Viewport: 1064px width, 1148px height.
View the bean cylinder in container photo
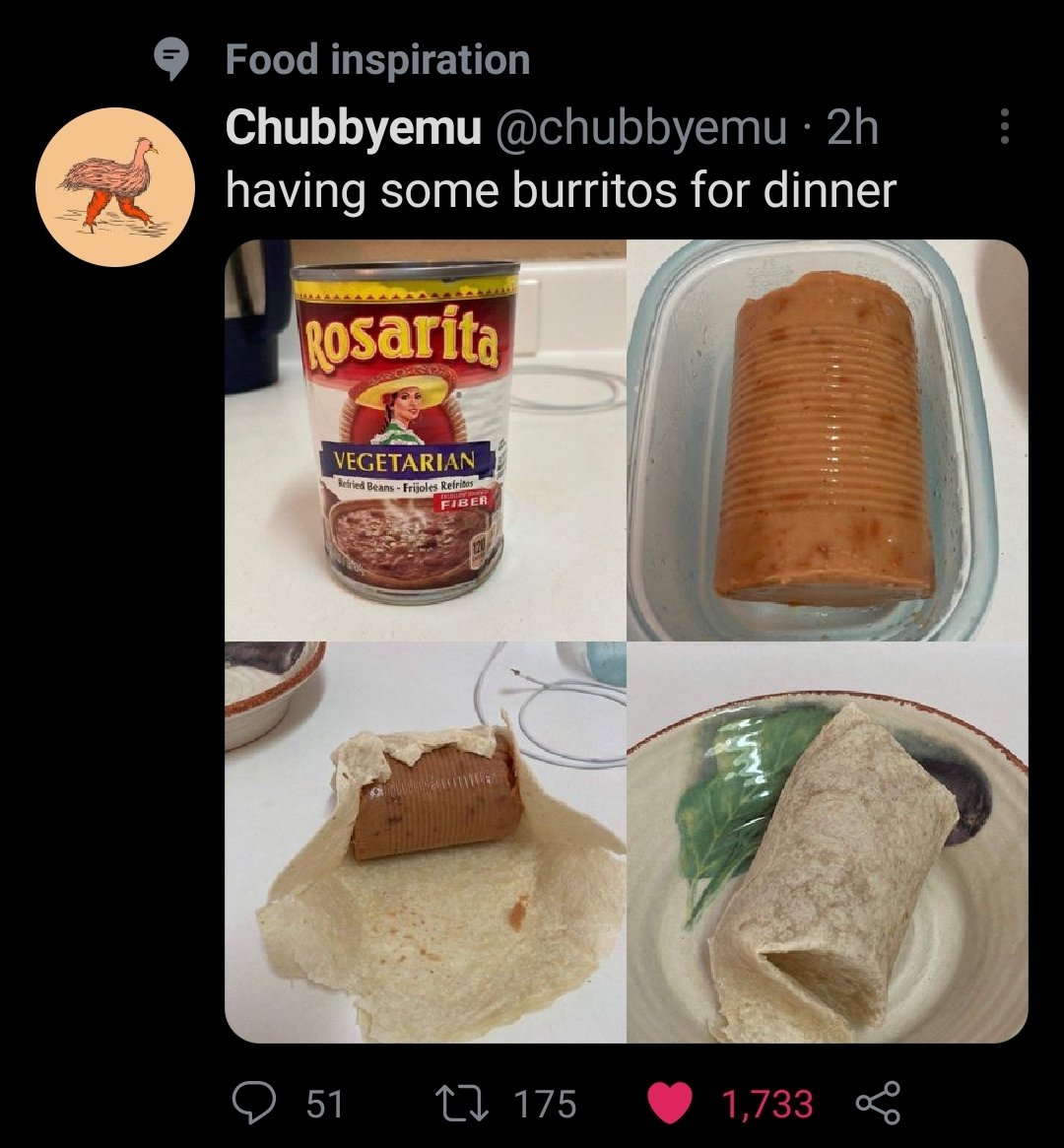point(828,440)
